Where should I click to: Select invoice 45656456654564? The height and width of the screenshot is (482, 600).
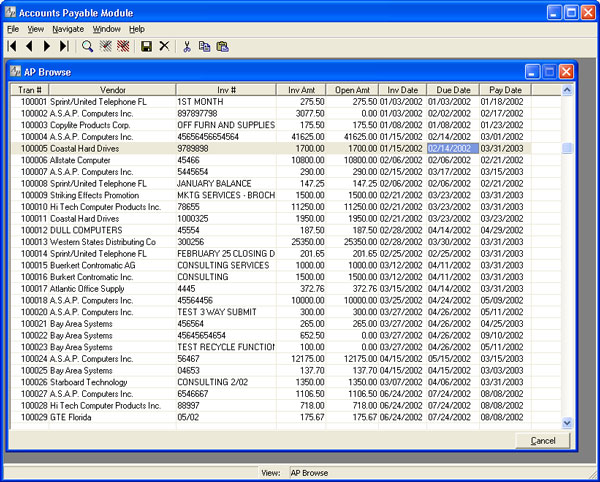tap(208, 137)
